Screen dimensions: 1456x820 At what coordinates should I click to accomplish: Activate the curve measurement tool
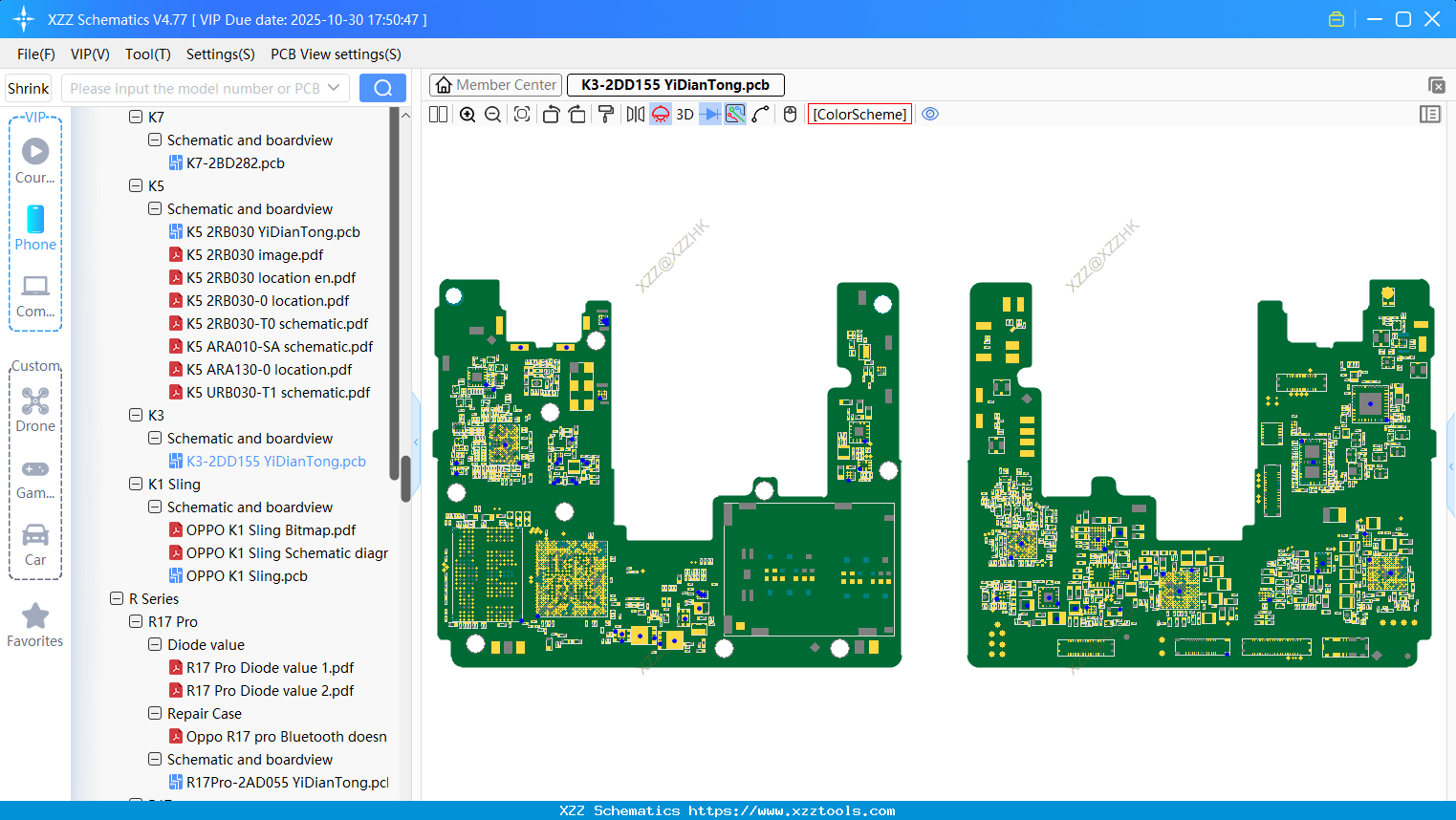click(x=759, y=114)
